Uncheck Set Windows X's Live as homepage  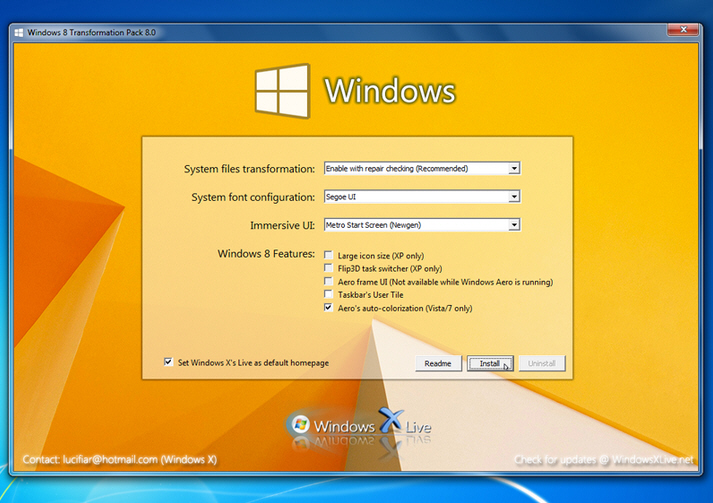point(168,362)
